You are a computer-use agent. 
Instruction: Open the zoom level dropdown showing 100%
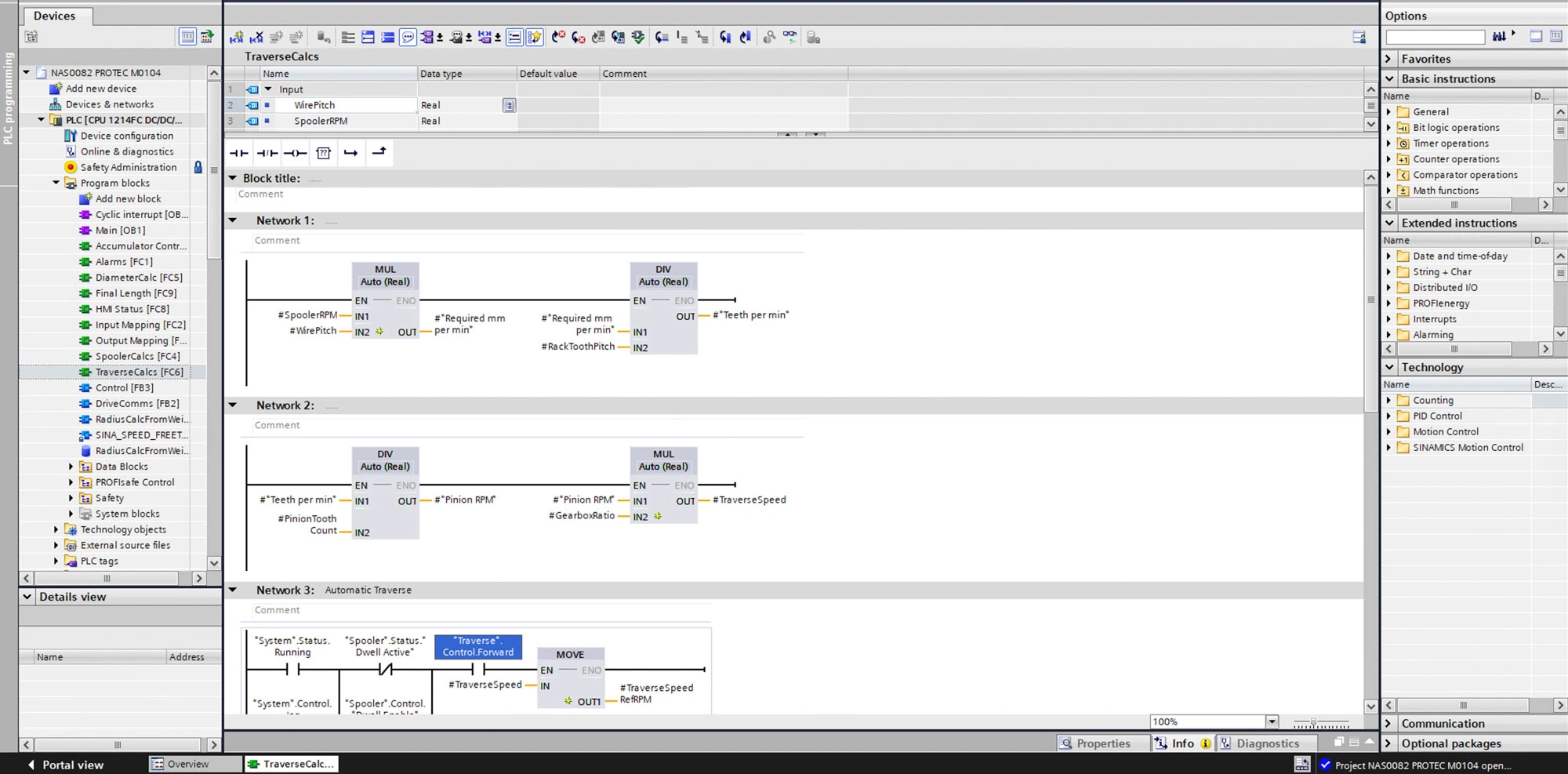point(1272,721)
